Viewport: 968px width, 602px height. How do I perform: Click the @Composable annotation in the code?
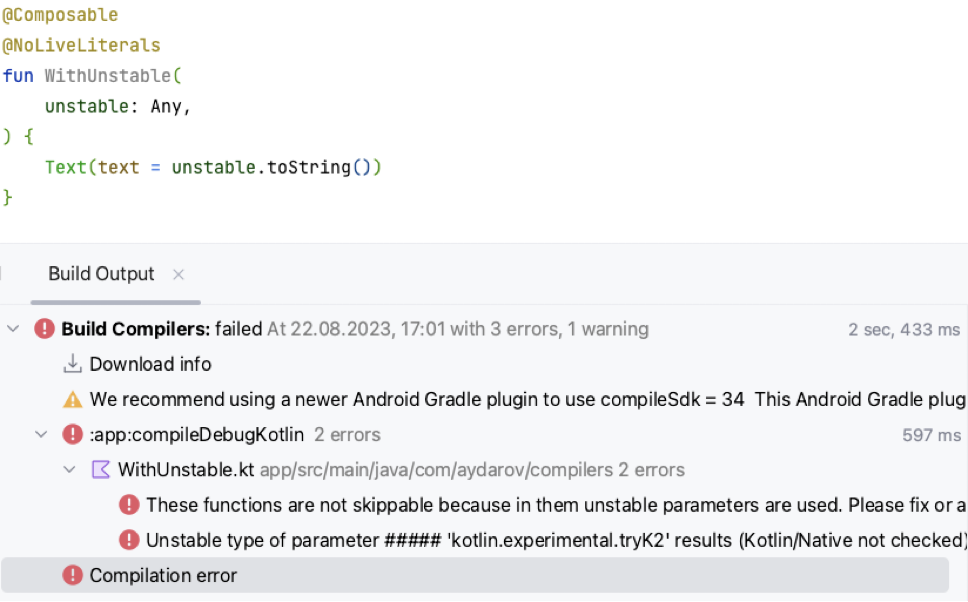(60, 16)
